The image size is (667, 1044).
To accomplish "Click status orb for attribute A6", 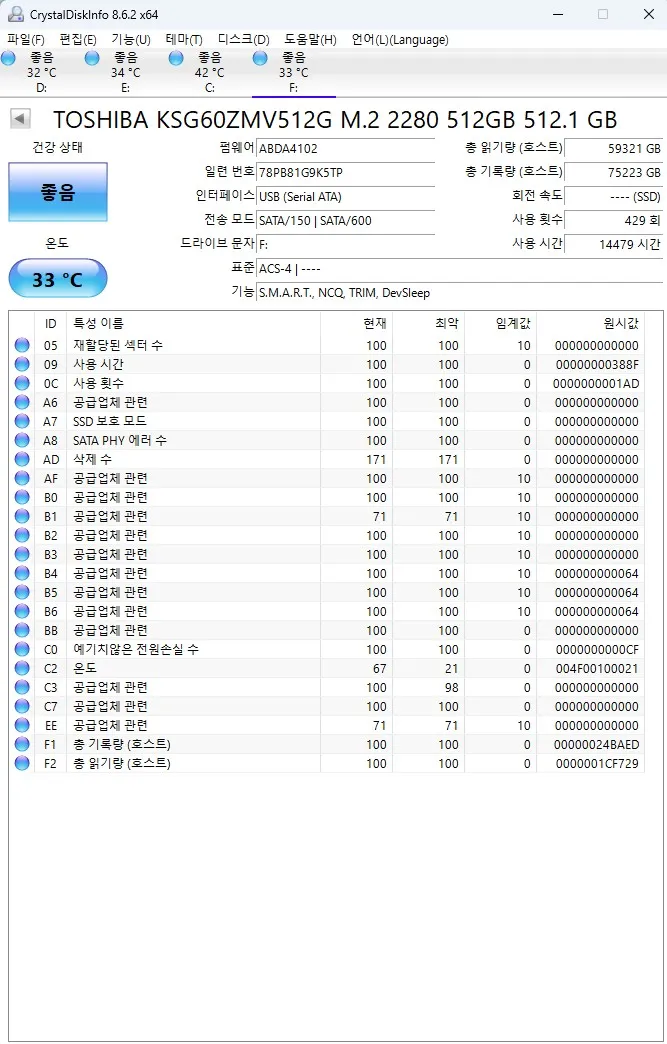I will (22, 402).
